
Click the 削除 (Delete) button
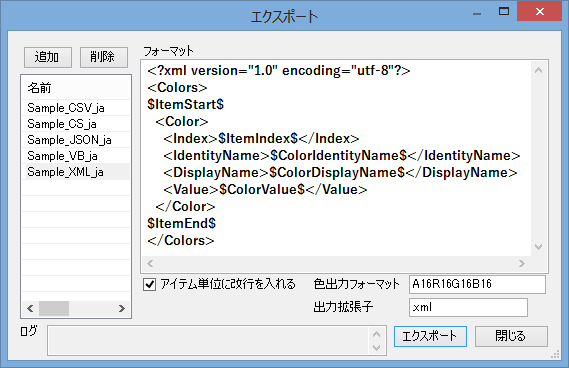tap(104, 57)
